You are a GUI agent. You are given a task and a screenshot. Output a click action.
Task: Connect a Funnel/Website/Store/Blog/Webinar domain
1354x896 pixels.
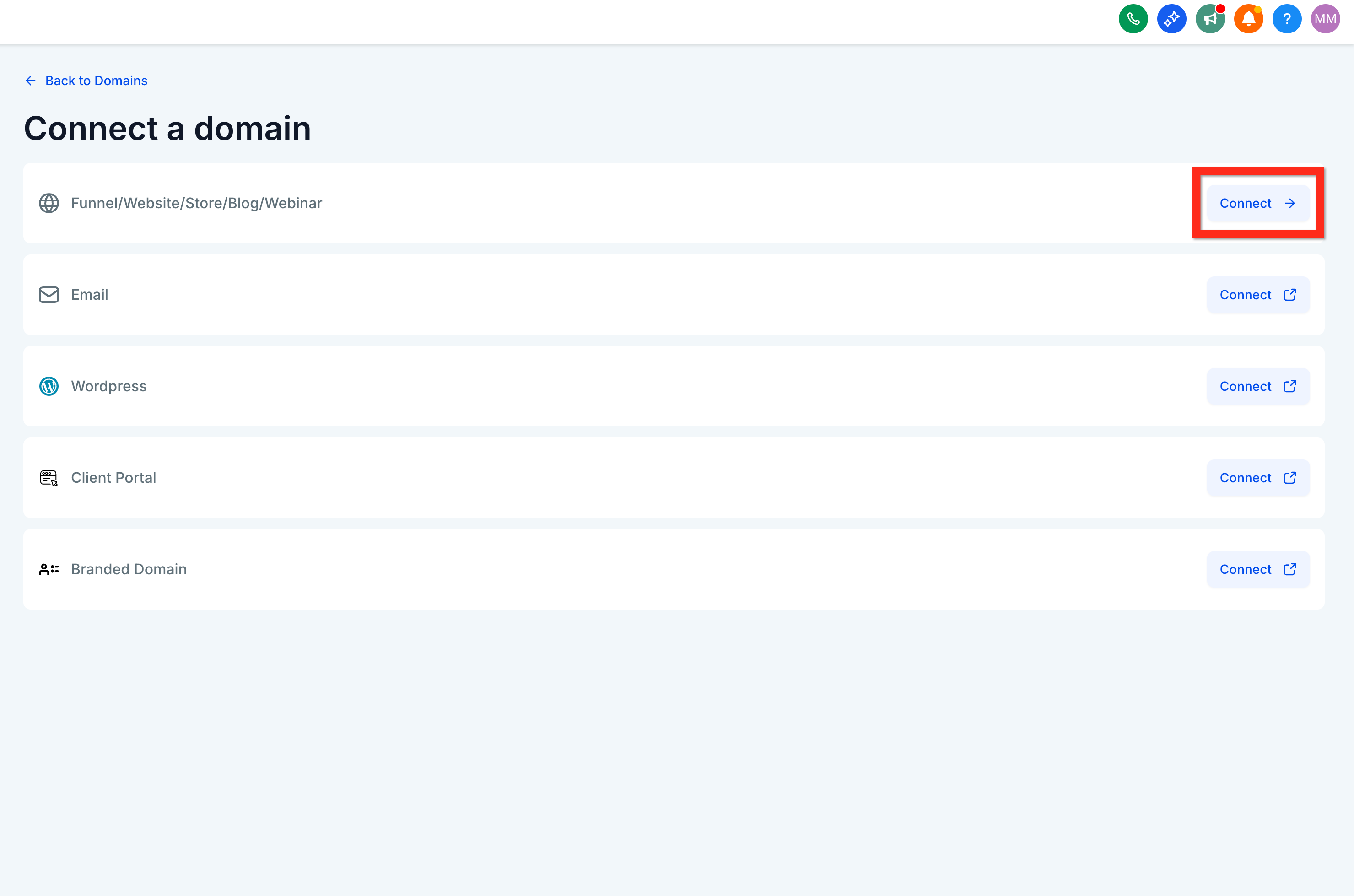[x=1257, y=204]
